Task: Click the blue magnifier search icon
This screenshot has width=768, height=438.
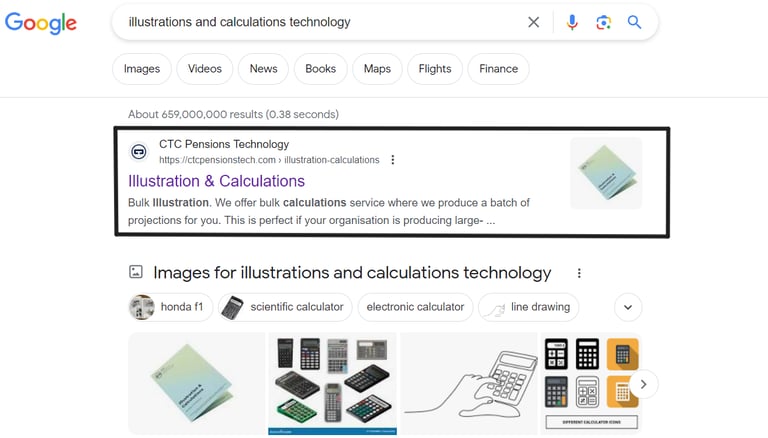Action: (x=634, y=22)
